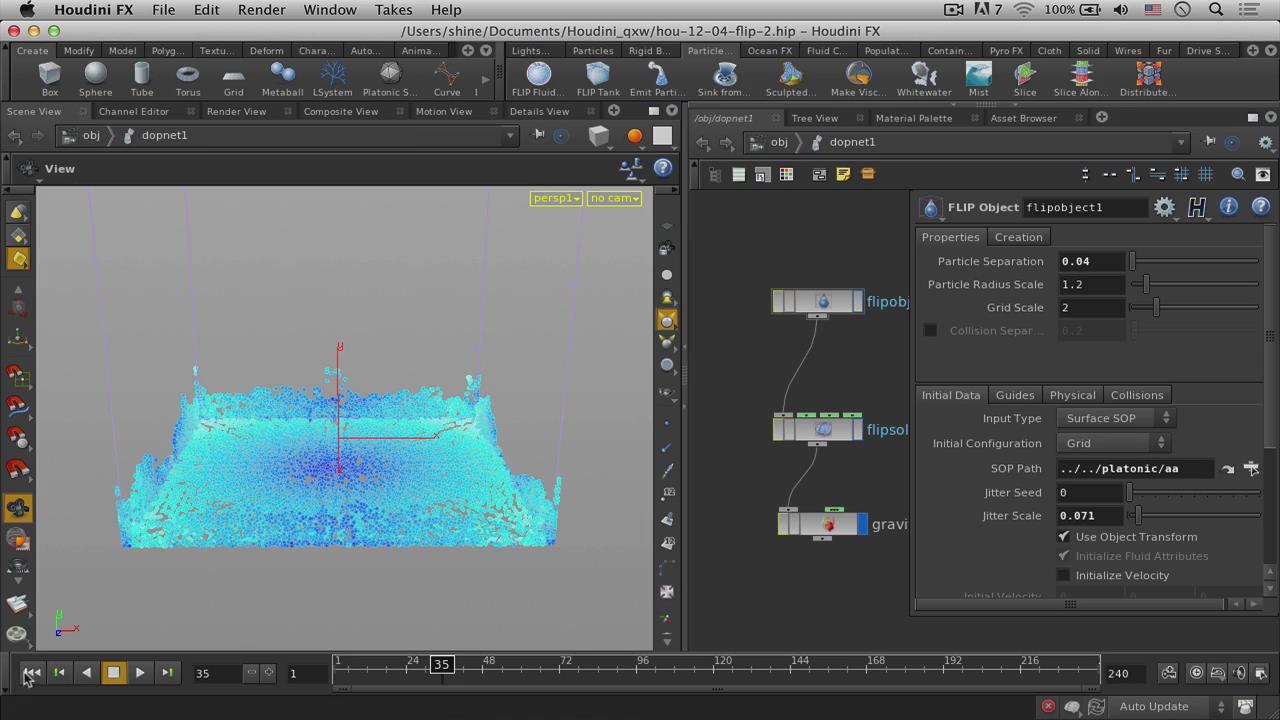1280x720 pixels.
Task: Open the Pyro FX shelf tab
Action: [x=1006, y=50]
